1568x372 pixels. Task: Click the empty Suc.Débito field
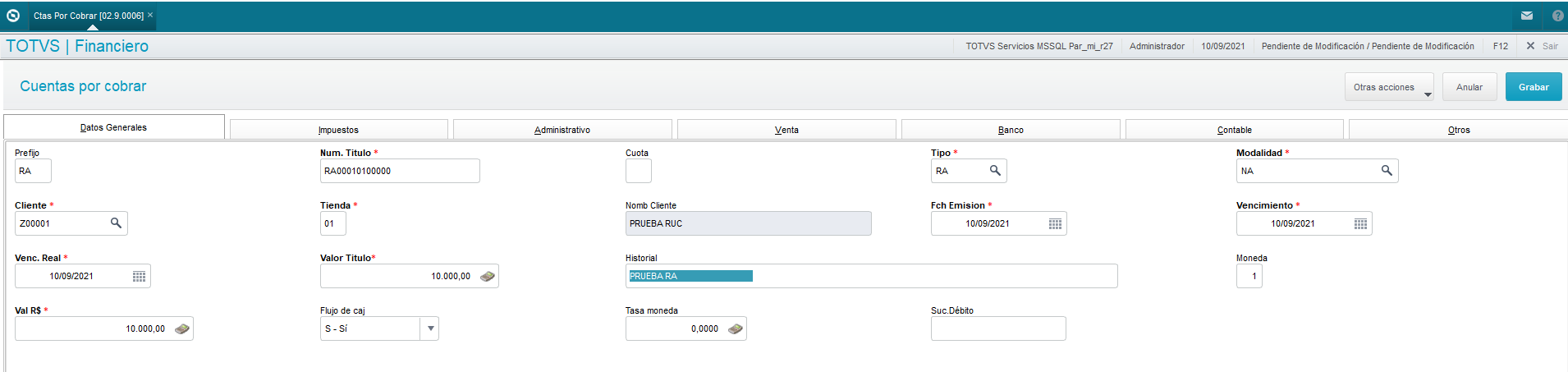tap(998, 328)
